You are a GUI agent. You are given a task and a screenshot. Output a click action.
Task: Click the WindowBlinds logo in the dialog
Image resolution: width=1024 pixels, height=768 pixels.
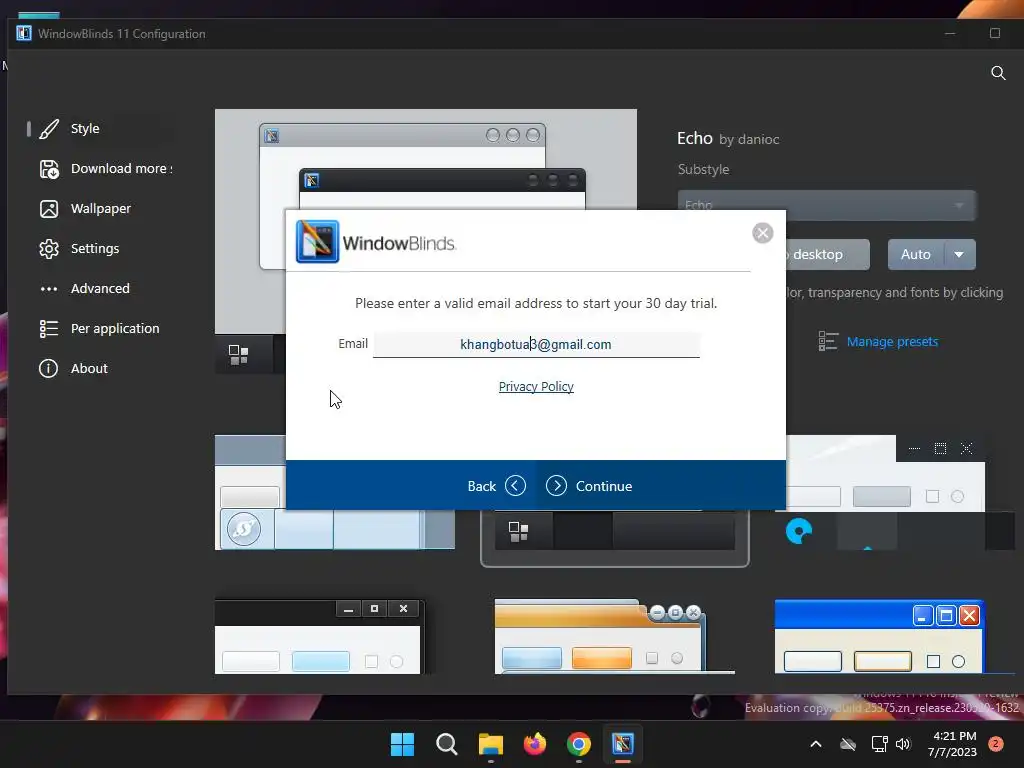point(317,242)
